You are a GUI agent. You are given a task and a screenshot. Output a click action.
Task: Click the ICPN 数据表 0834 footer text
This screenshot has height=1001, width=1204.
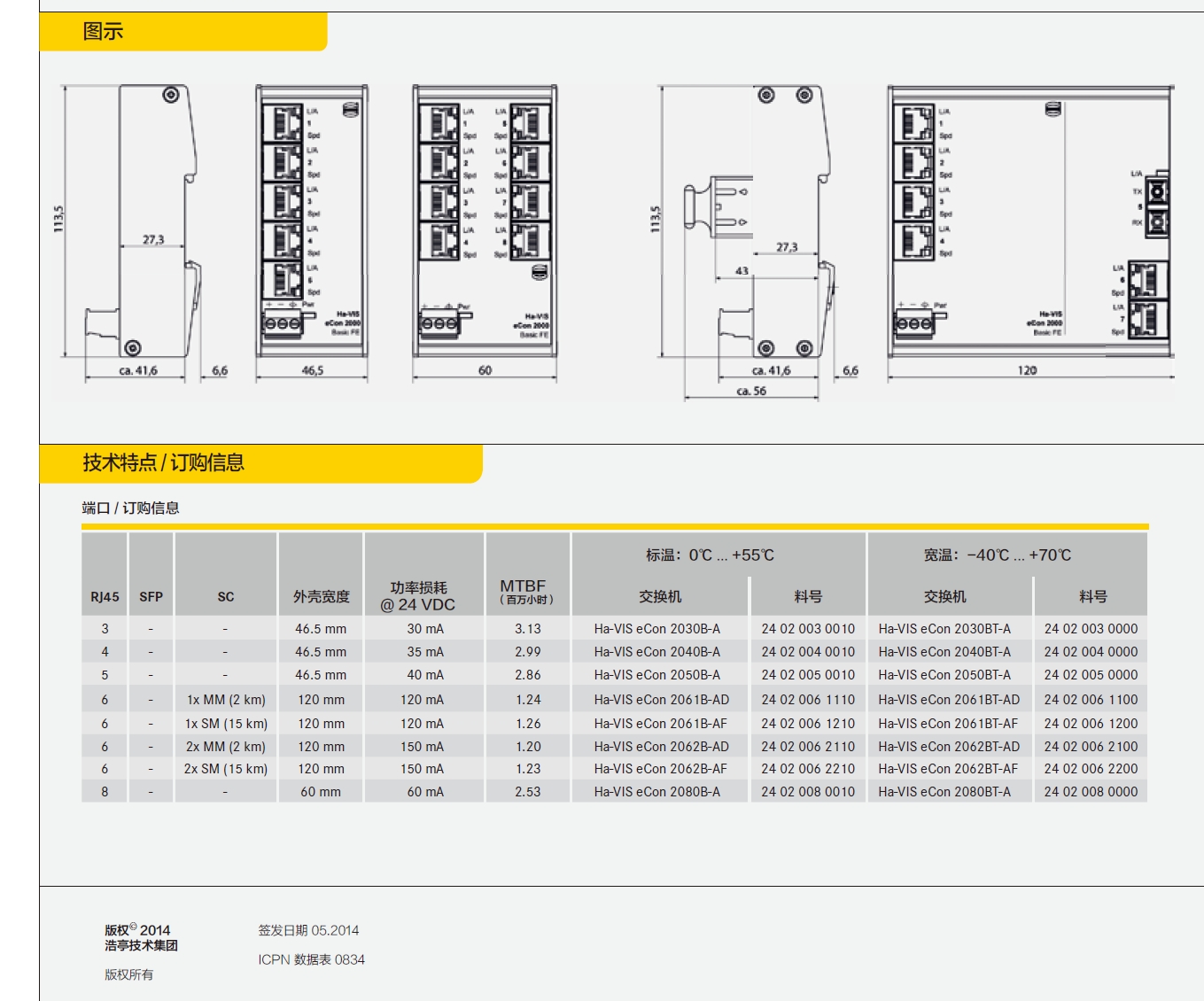[311, 959]
